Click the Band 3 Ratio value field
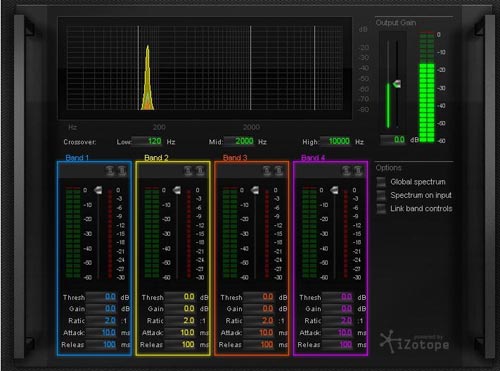Viewport: 500px width, 371px height. click(x=259, y=321)
